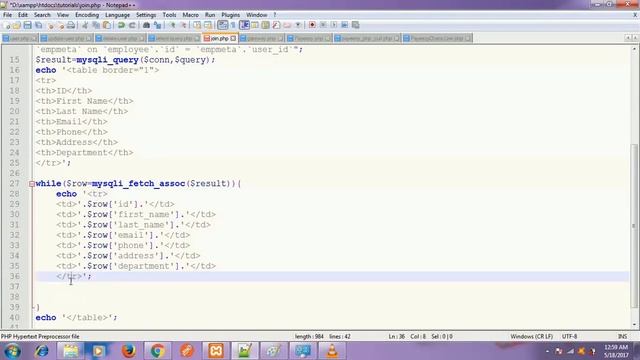640x360 pixels.
Task: Save the current file with the floppy icon
Action: (27, 25)
